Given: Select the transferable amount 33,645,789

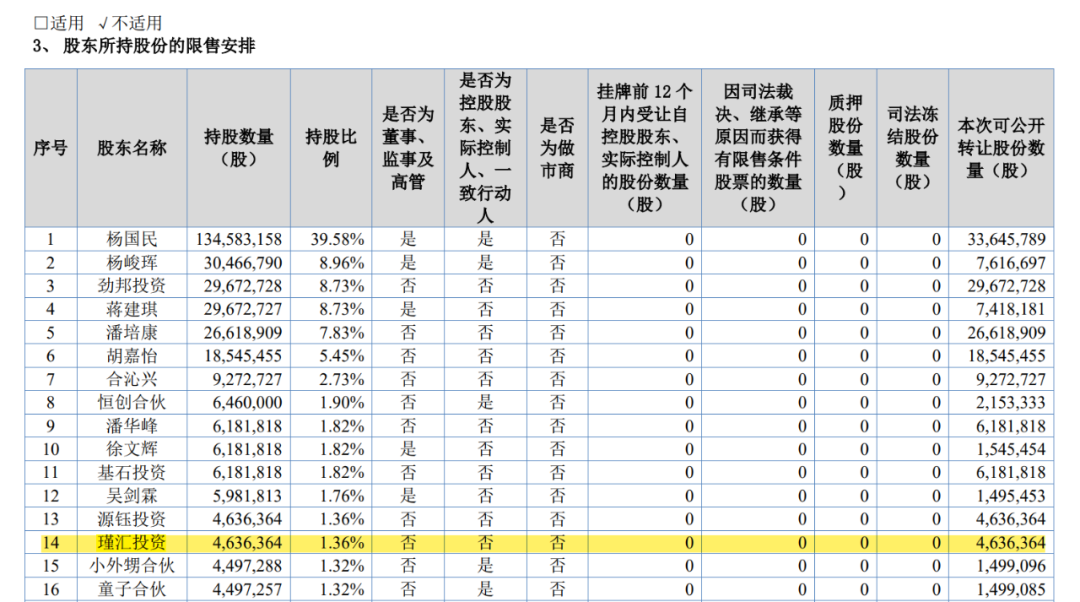Looking at the screenshot, I should point(1006,240).
